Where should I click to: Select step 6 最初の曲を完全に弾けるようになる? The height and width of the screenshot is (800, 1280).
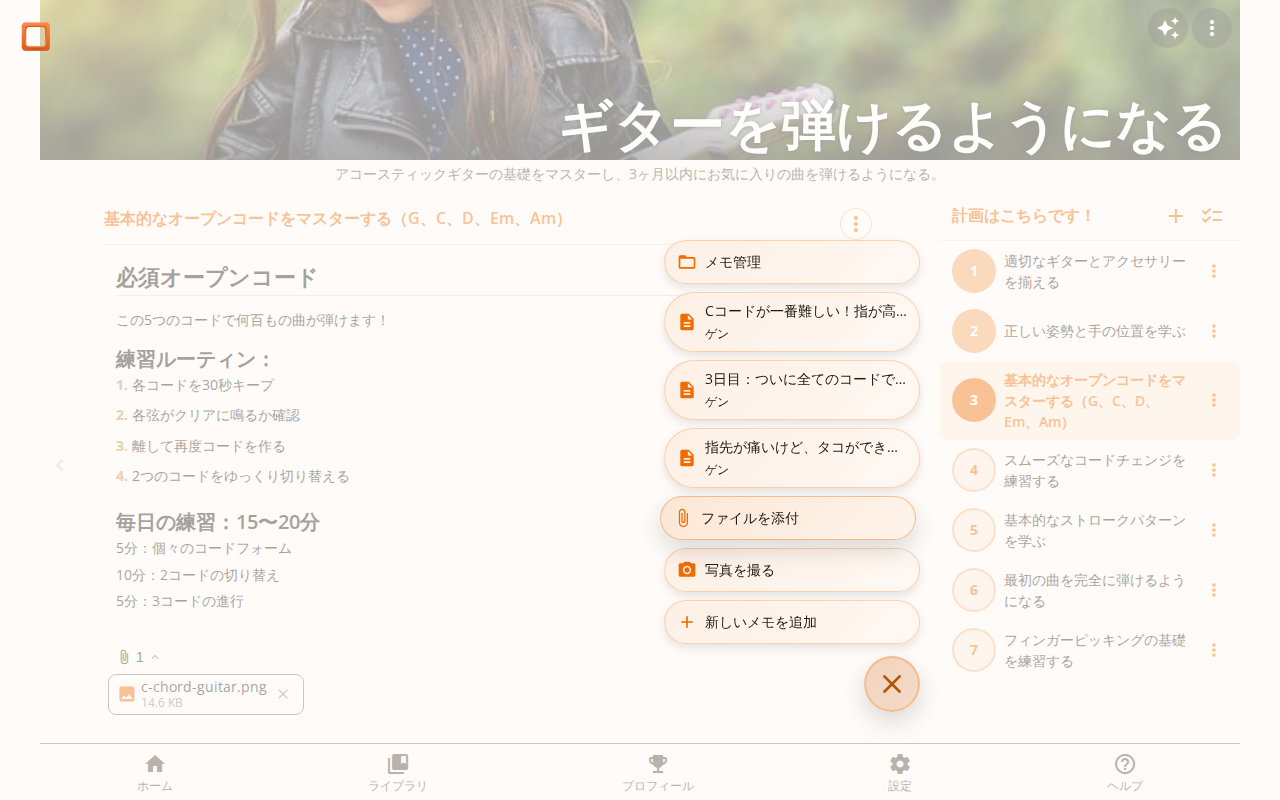click(1090, 590)
